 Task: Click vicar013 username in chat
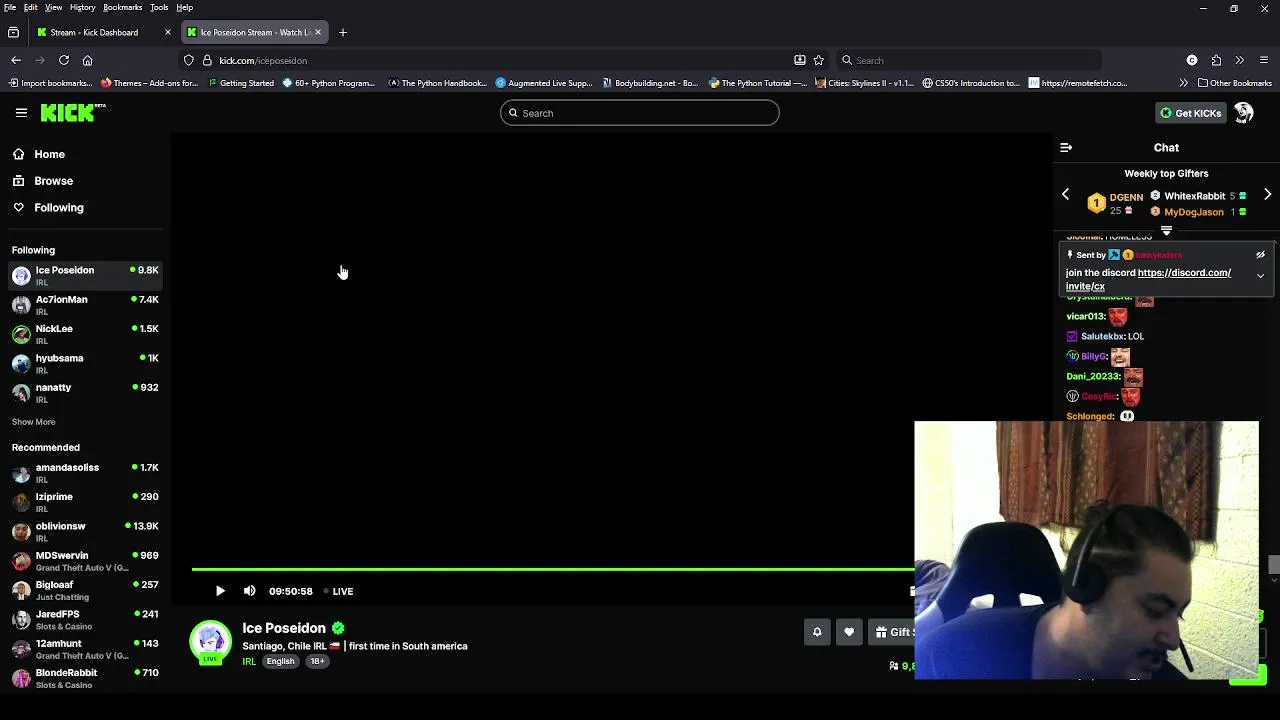[x=1085, y=316]
